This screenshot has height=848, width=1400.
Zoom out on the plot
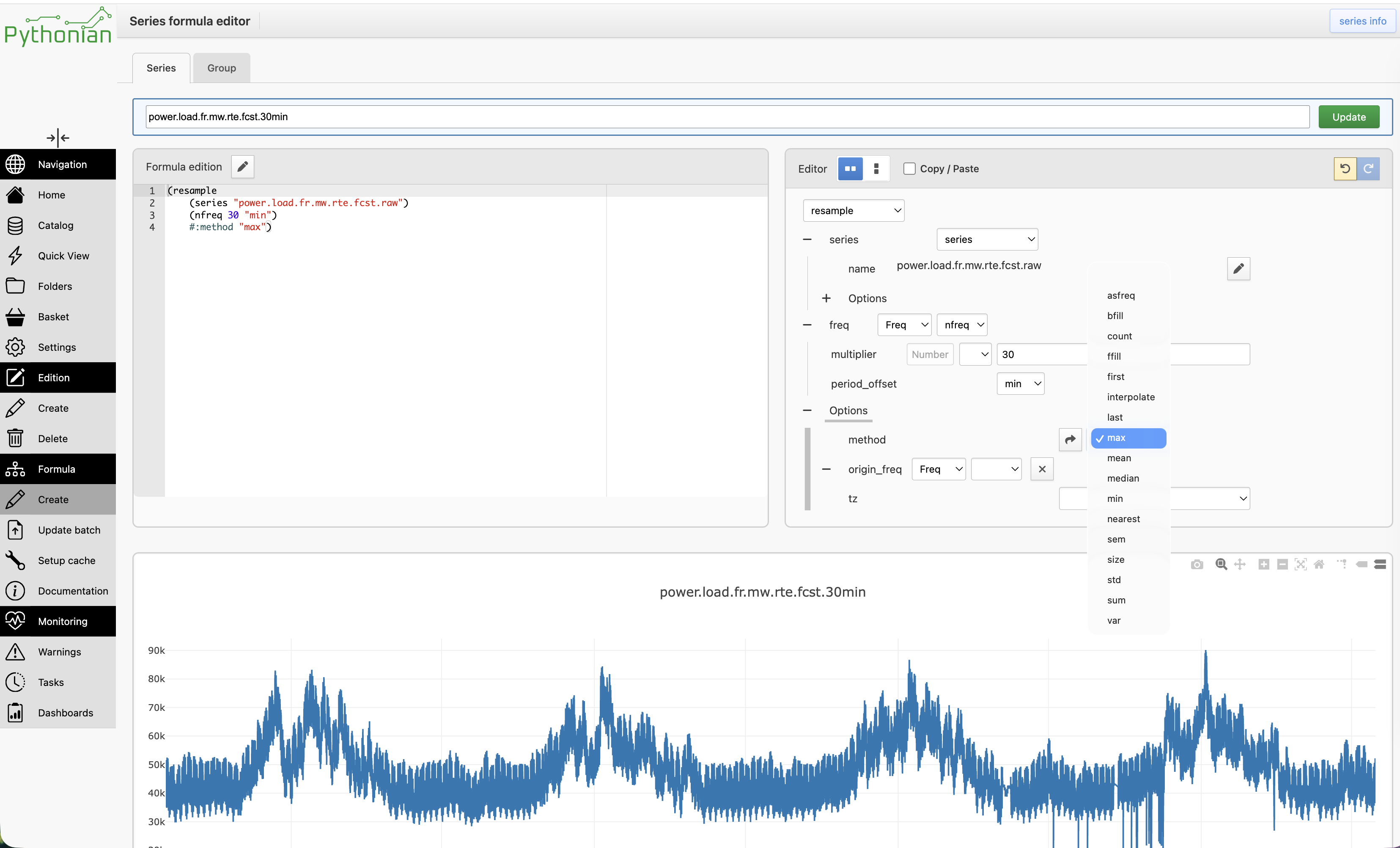point(1282,564)
